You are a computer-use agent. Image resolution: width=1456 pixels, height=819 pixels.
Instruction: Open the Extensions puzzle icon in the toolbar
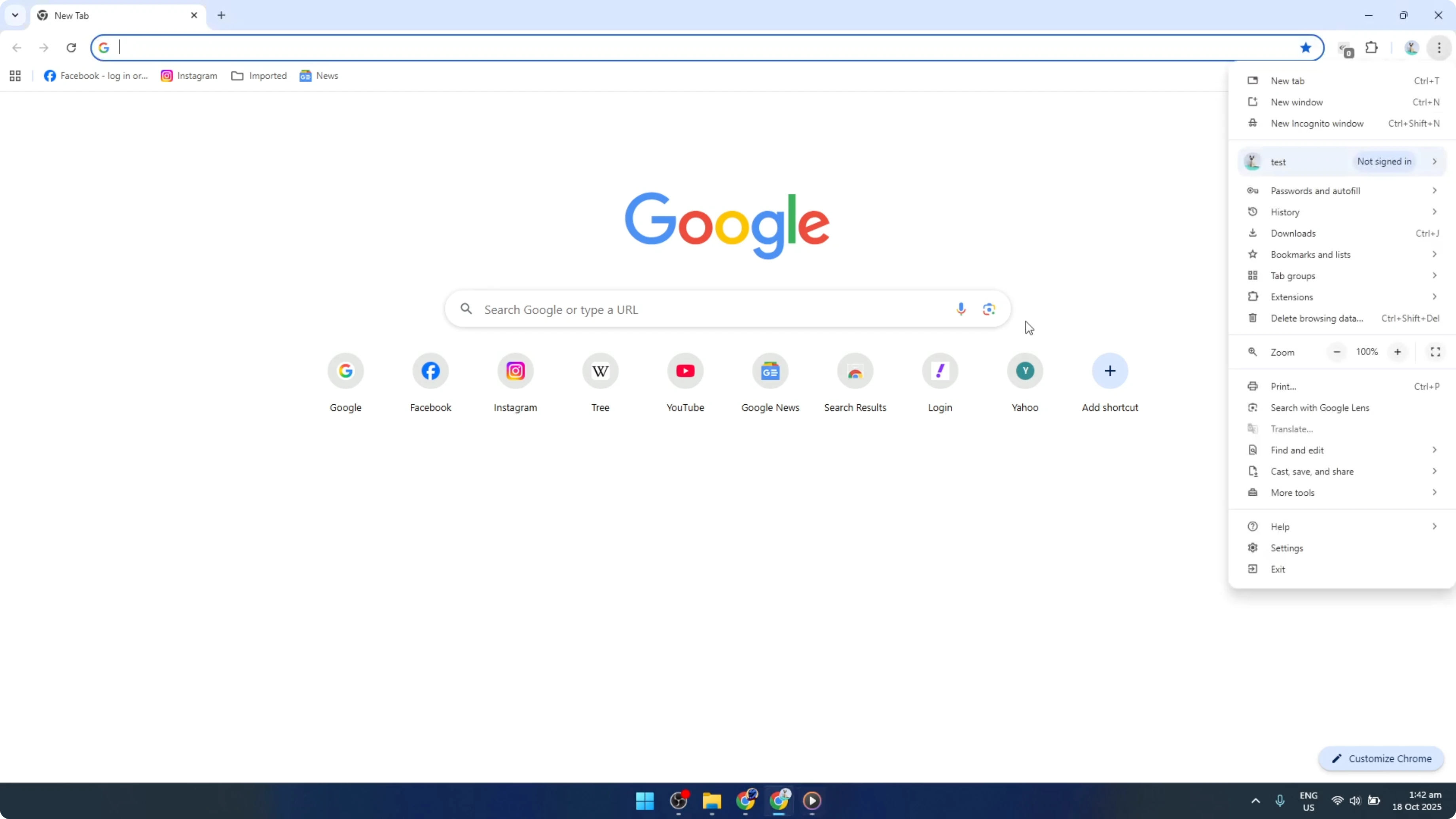pyautogui.click(x=1372, y=47)
